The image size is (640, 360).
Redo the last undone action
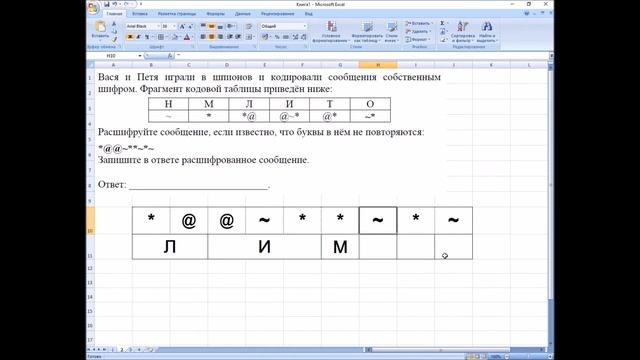(x=126, y=4)
